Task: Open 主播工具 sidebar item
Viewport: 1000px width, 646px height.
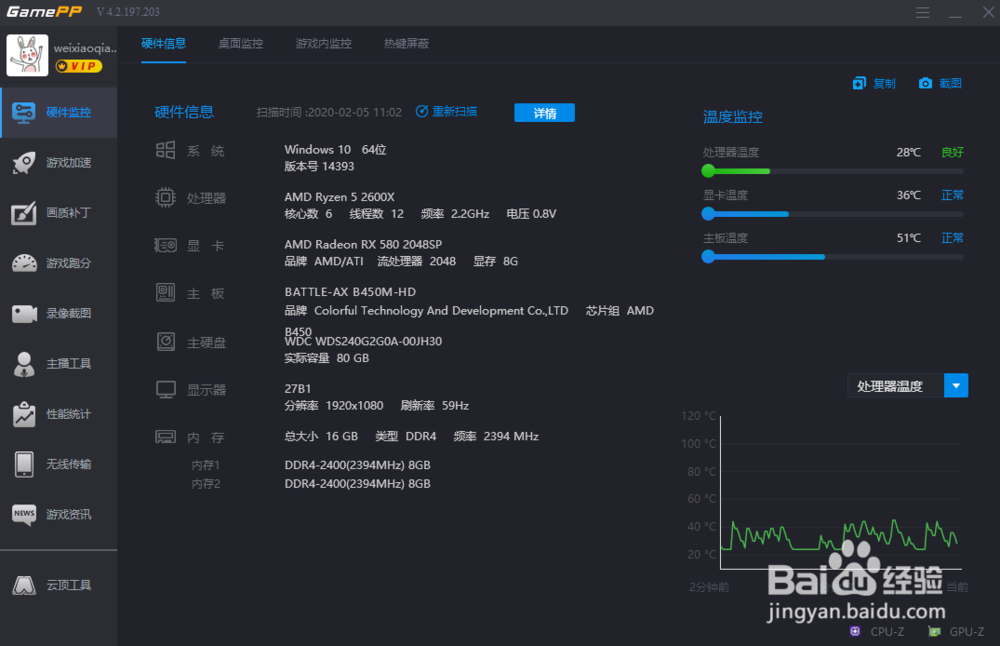Action: [x=59, y=363]
